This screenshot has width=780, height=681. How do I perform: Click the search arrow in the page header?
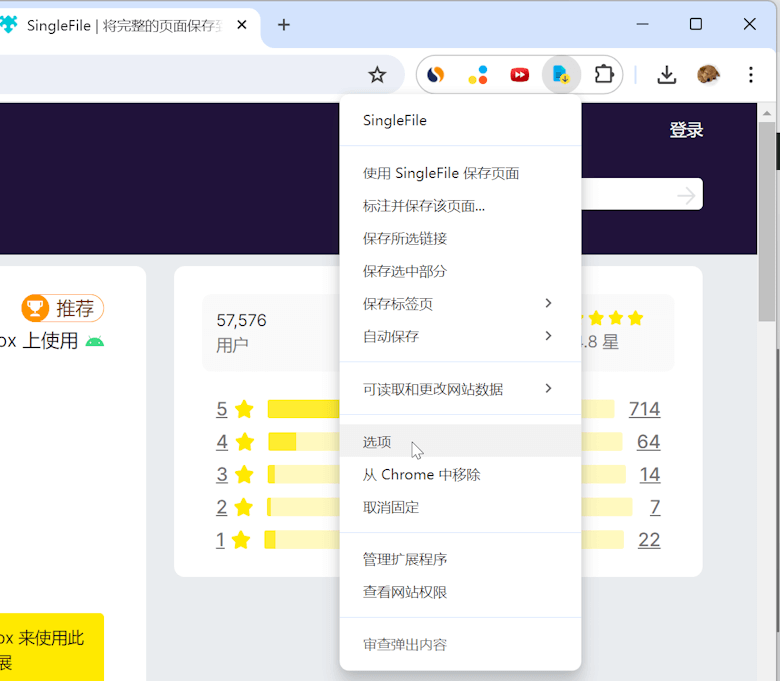pos(686,195)
